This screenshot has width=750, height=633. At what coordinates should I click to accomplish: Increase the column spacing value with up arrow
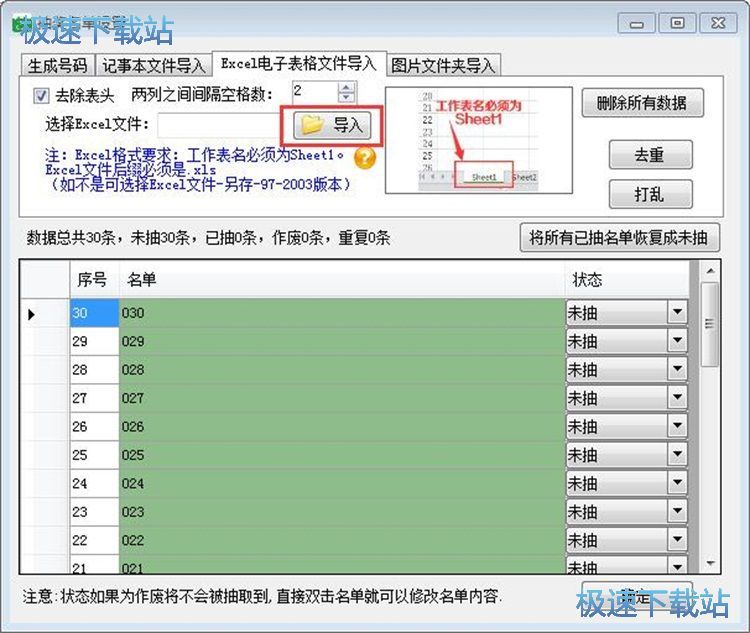point(346,87)
